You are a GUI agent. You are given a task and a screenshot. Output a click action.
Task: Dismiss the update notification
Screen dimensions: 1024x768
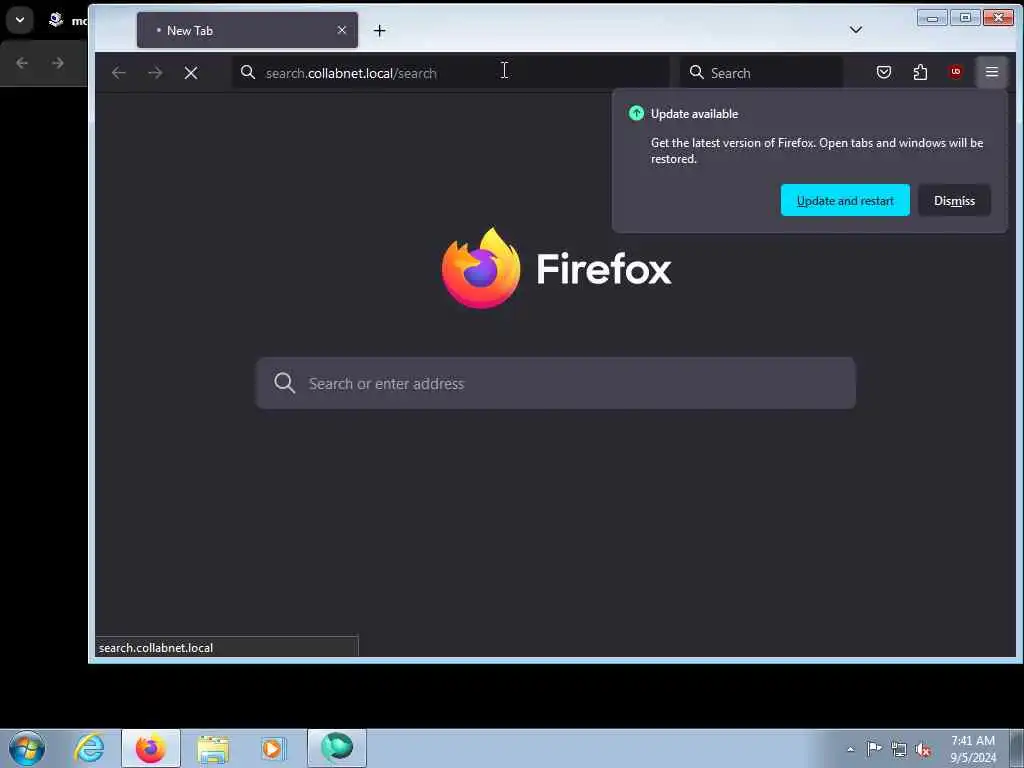[954, 200]
